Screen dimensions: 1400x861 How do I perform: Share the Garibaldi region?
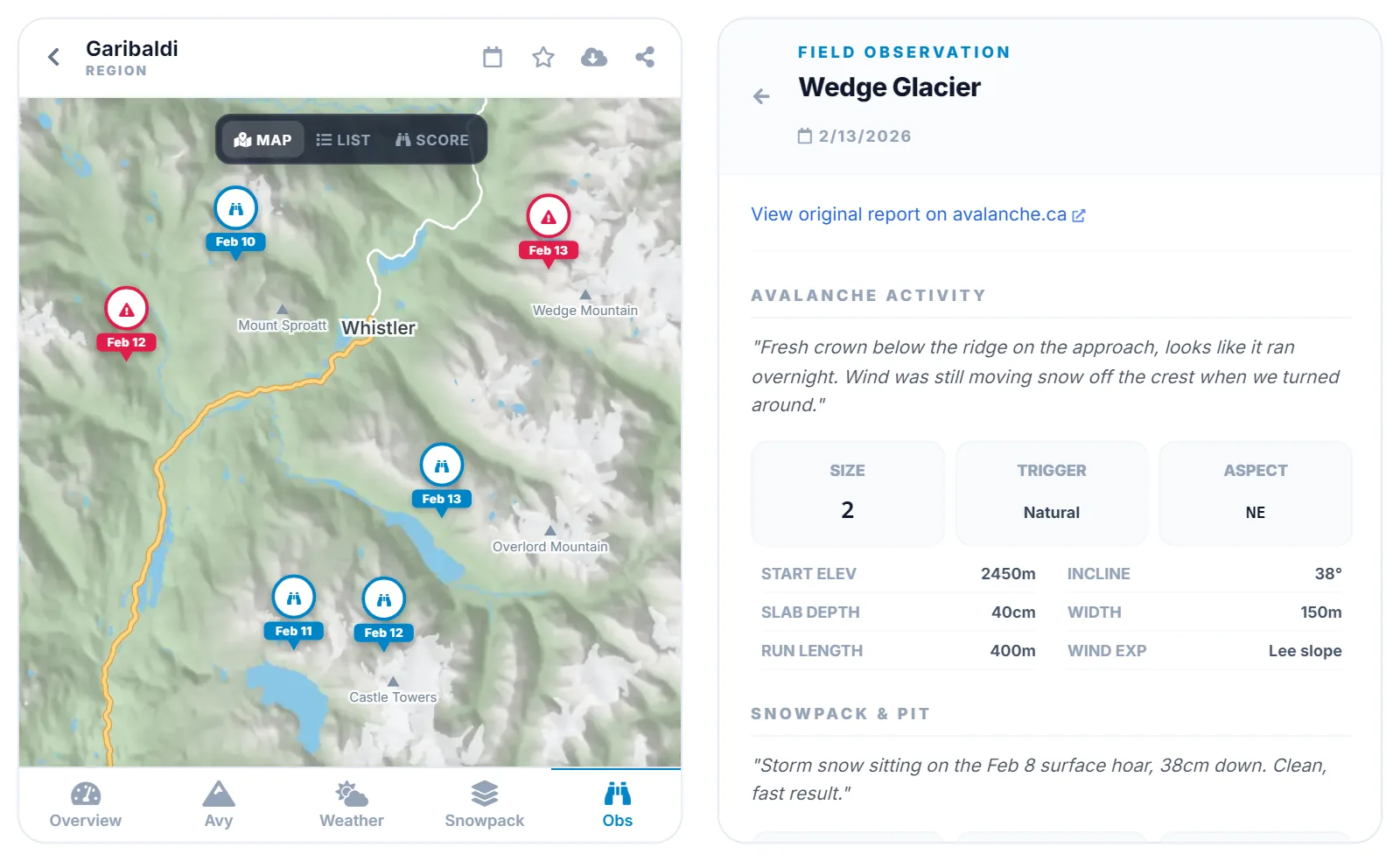tap(645, 58)
